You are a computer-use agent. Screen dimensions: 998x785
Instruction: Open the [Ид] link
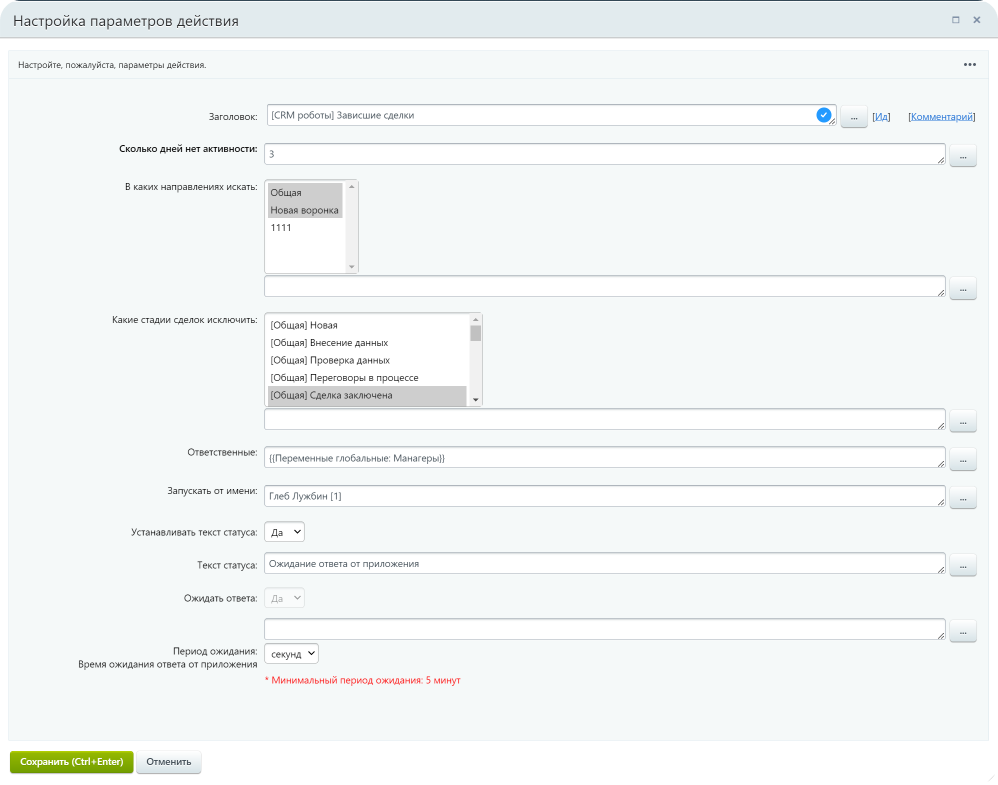click(881, 117)
